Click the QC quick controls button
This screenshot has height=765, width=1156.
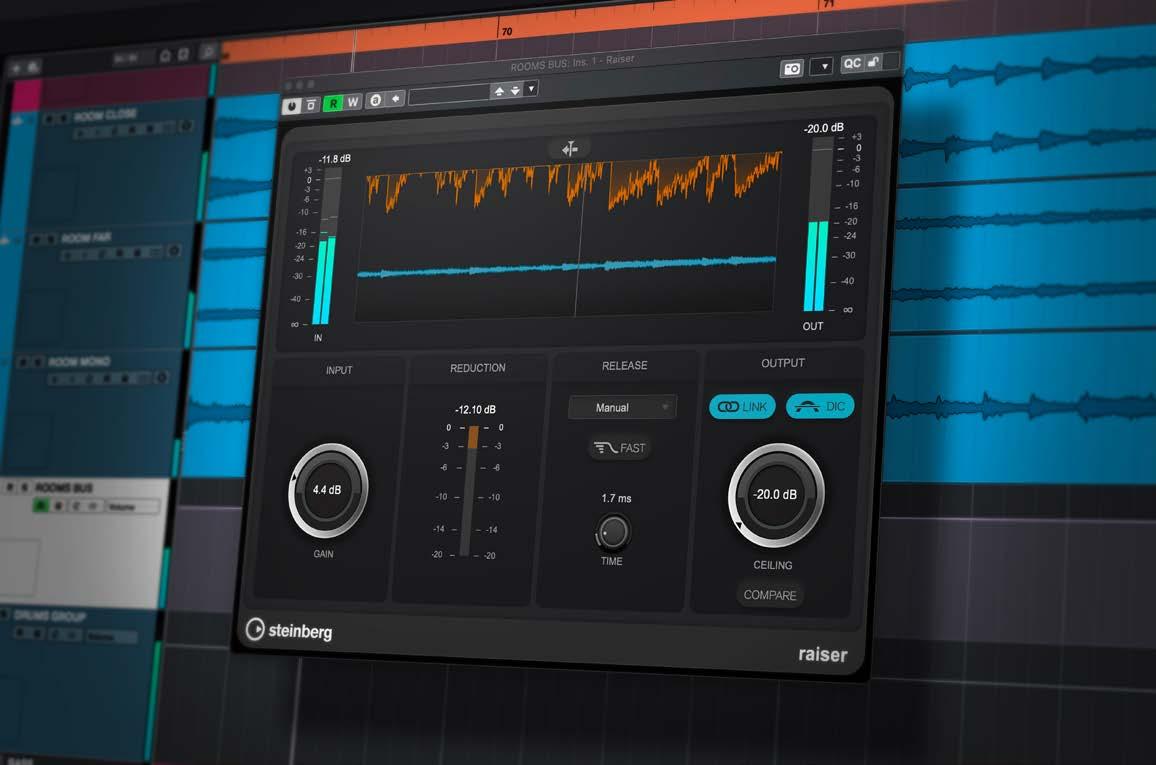[x=852, y=63]
